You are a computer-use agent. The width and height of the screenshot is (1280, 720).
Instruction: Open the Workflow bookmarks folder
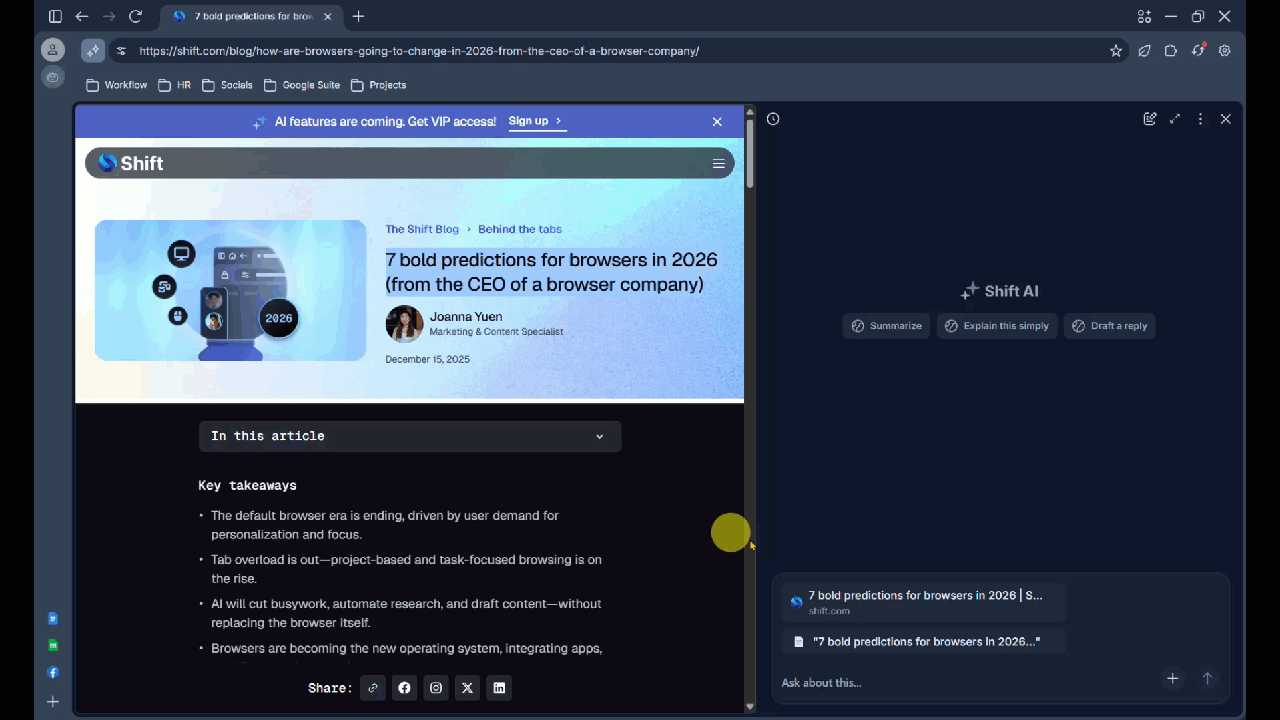tap(117, 85)
